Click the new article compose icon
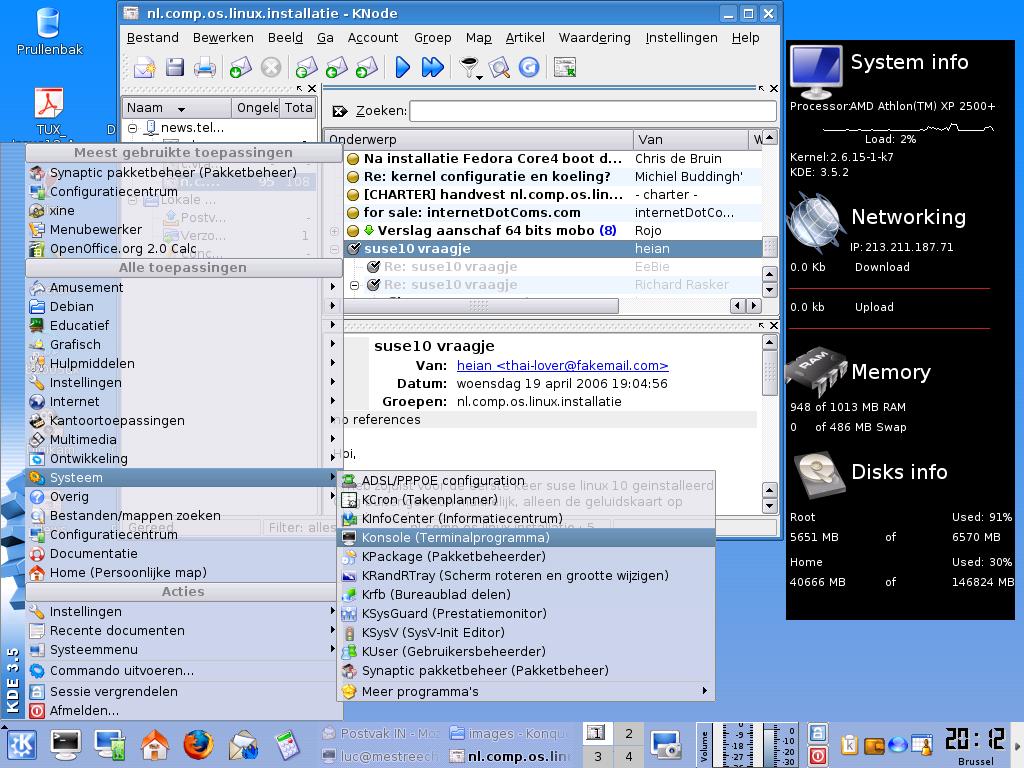The image size is (1024, 768). tap(144, 67)
